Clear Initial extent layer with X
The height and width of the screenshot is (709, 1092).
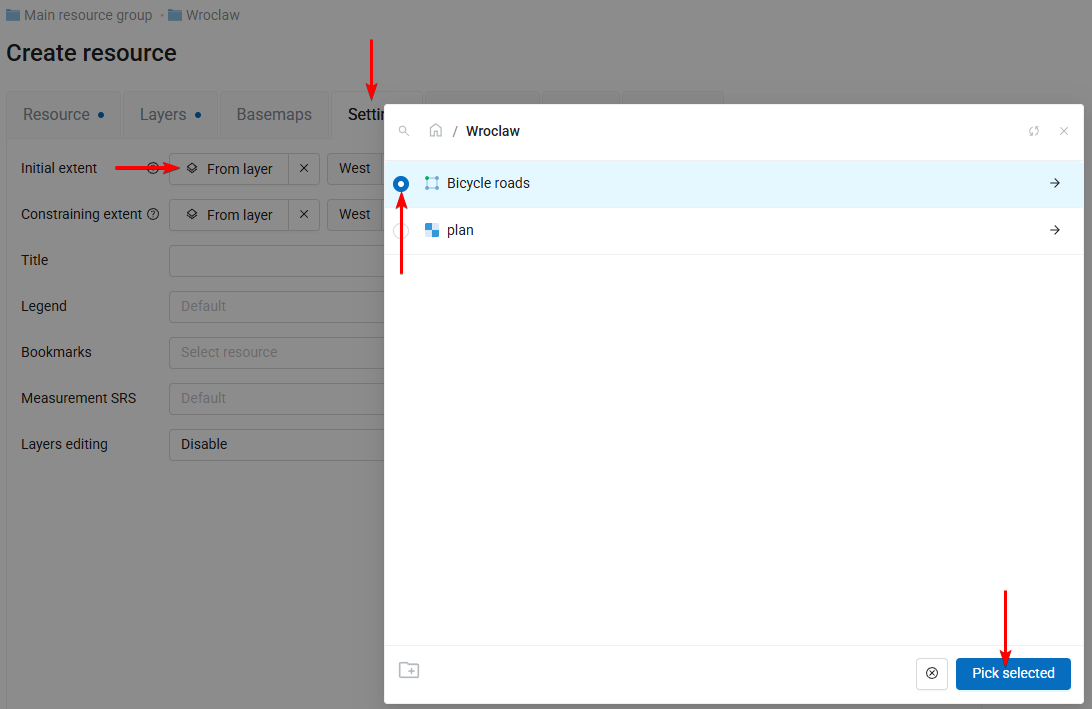[304, 169]
